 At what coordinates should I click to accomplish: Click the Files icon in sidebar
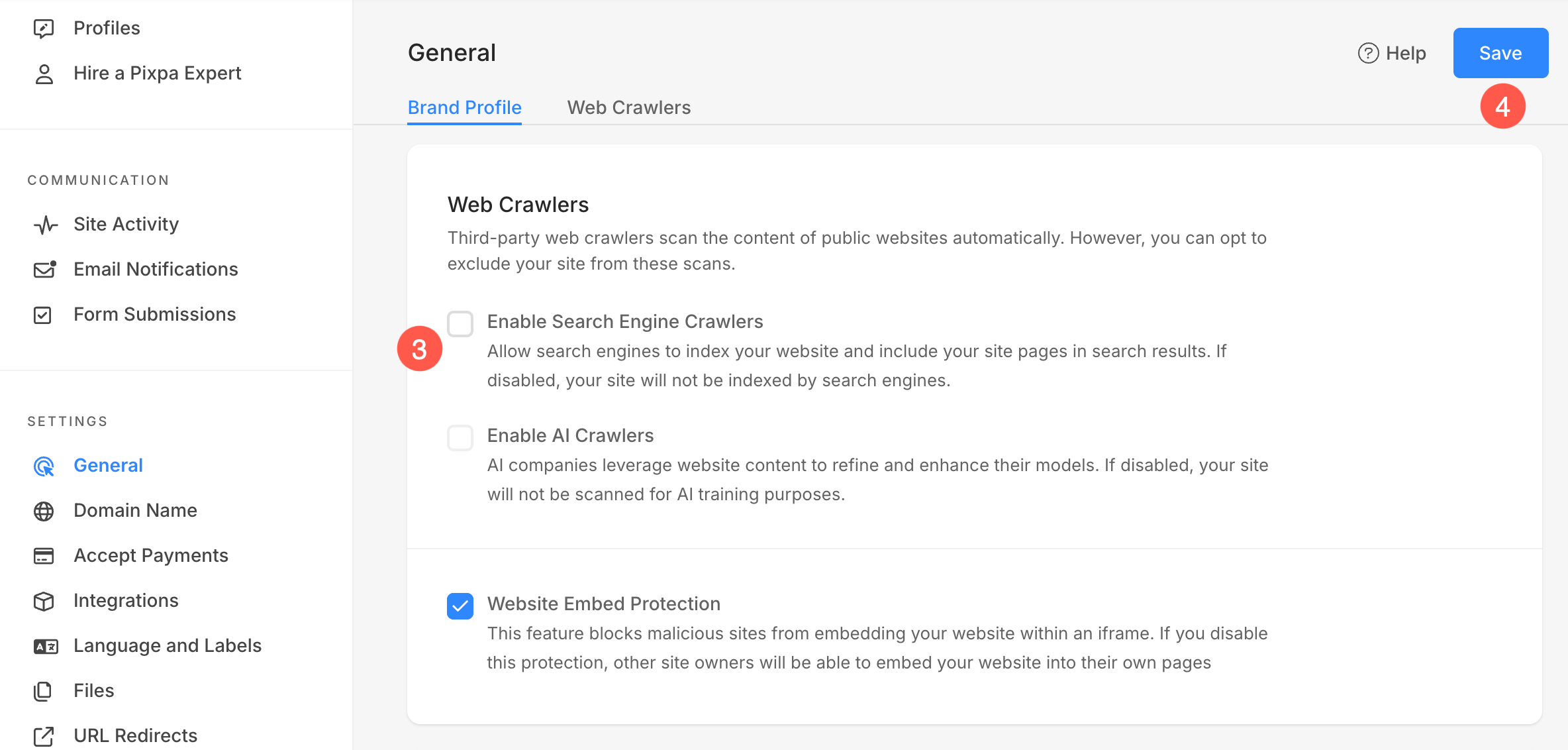point(42,691)
